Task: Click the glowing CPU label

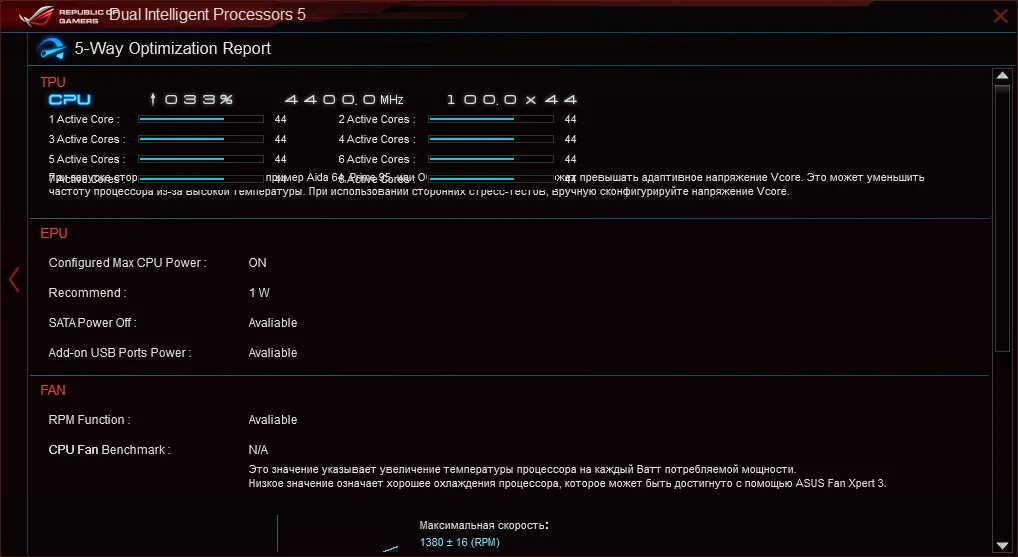Action: pyautogui.click(x=70, y=99)
